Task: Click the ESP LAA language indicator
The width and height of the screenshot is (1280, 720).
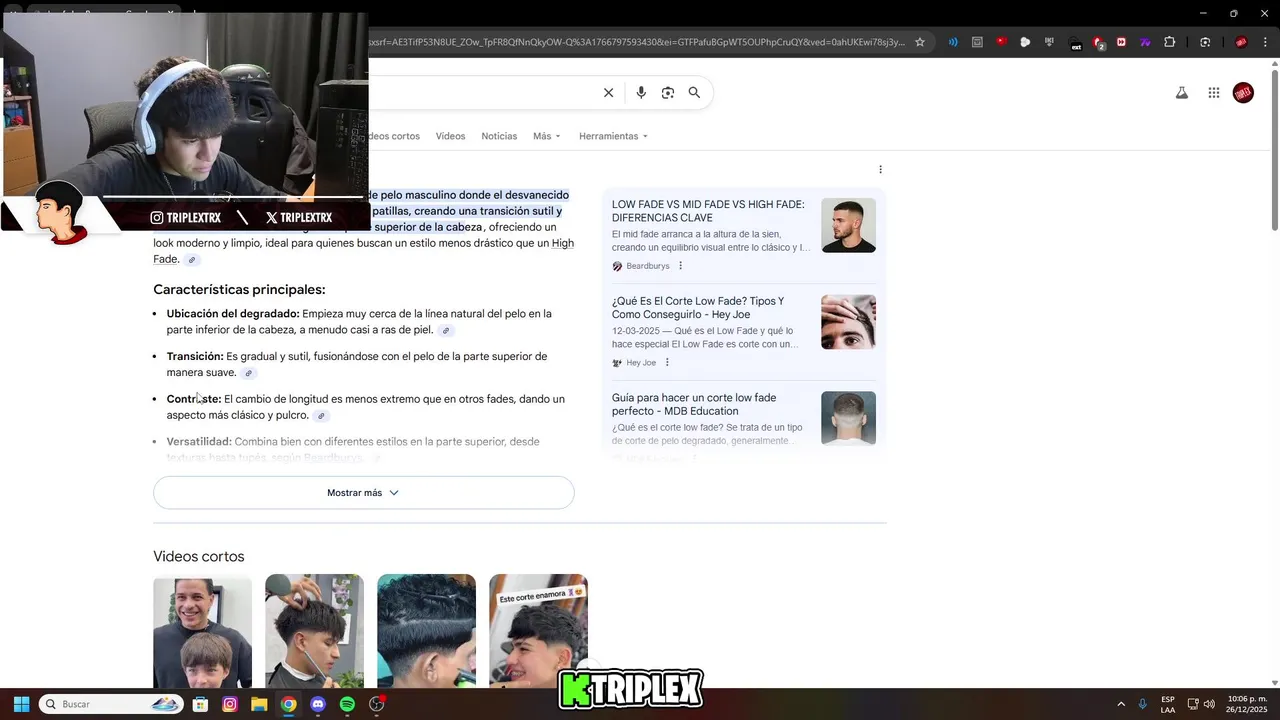Action: [1168, 704]
